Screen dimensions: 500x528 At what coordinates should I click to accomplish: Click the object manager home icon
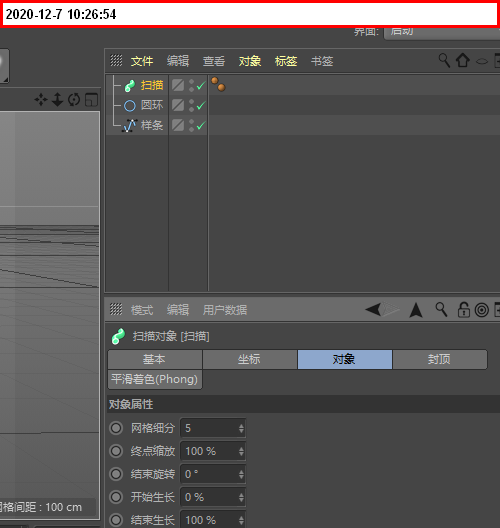point(463,61)
